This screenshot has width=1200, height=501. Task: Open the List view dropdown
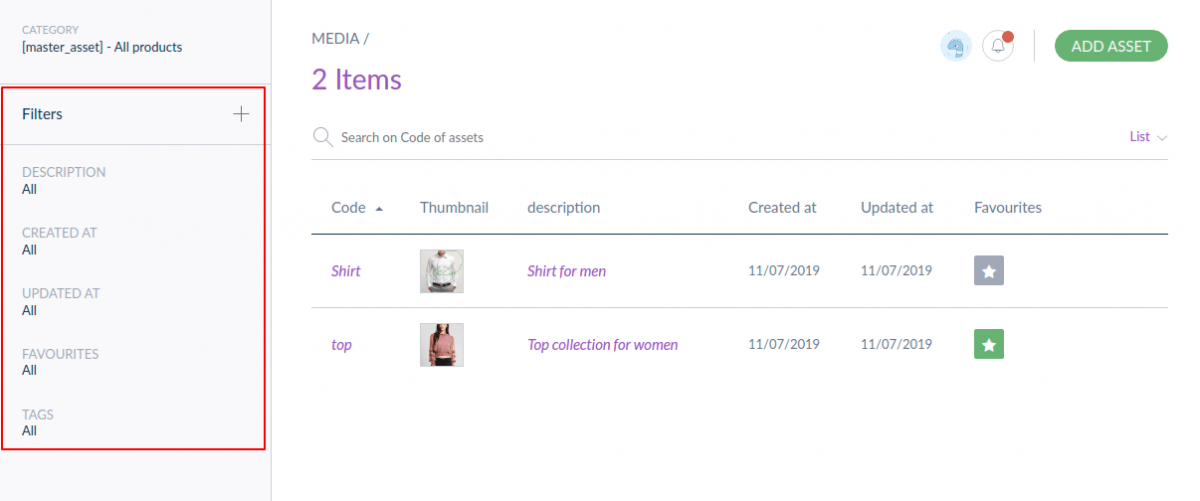[x=1148, y=137]
